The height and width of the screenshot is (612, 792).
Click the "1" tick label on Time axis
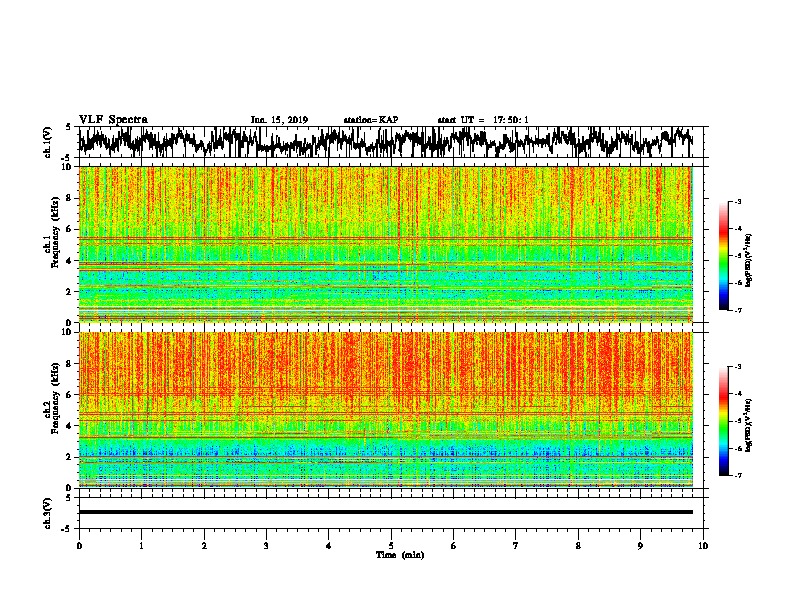141,546
